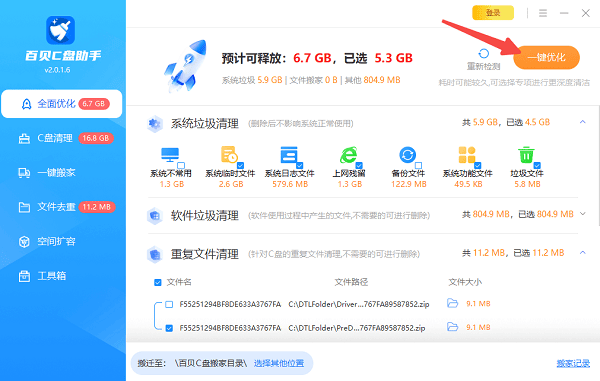Click the 百贝C盘助手 app logo
Image resolution: width=600 pixels, height=381 pixels.
[x=60, y=30]
